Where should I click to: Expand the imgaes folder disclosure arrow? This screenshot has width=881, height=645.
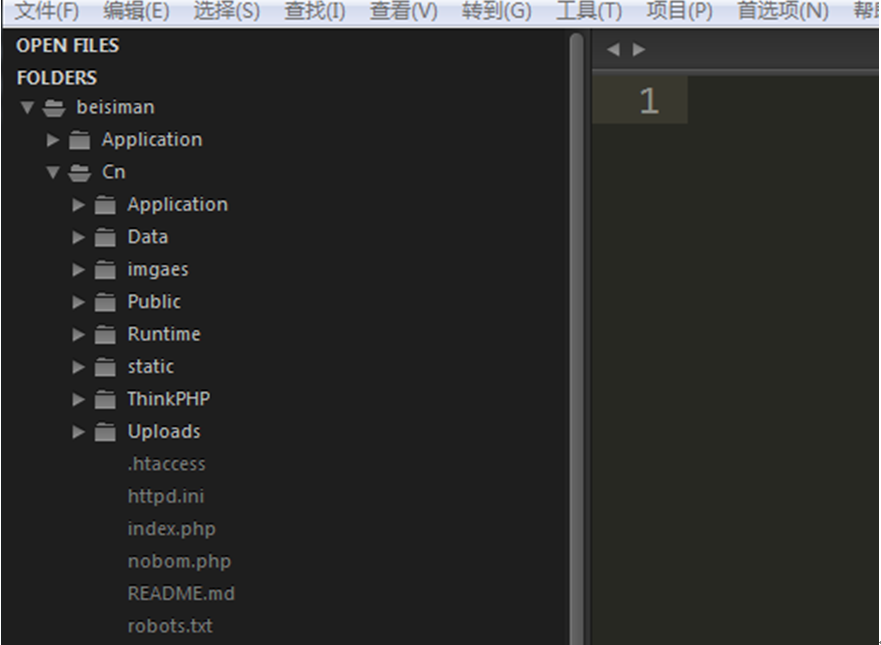coord(79,270)
